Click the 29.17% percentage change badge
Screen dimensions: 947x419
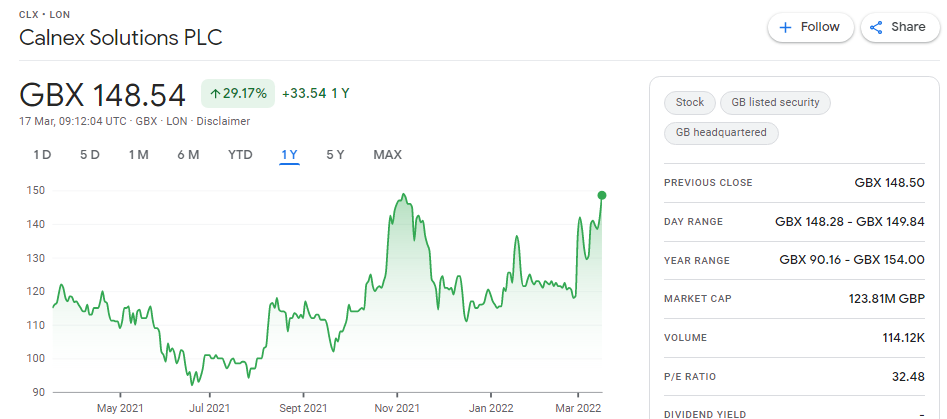[238, 94]
